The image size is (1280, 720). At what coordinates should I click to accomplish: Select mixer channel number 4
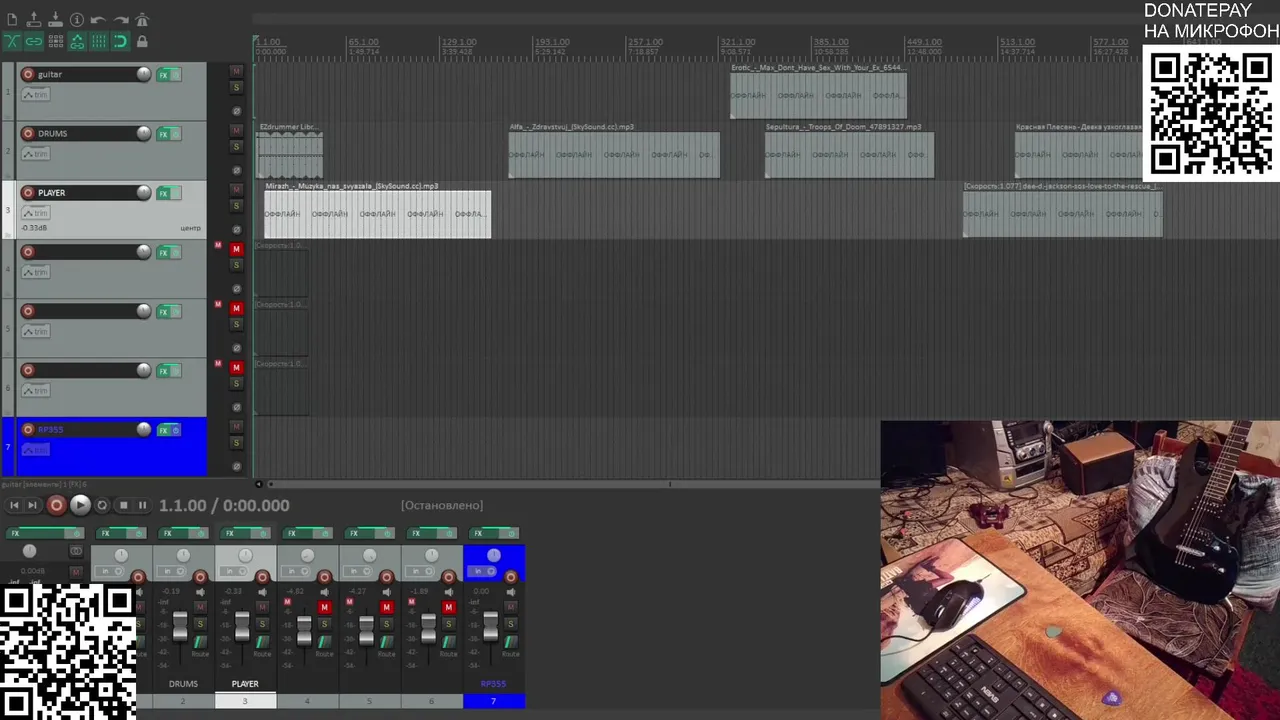coord(307,701)
